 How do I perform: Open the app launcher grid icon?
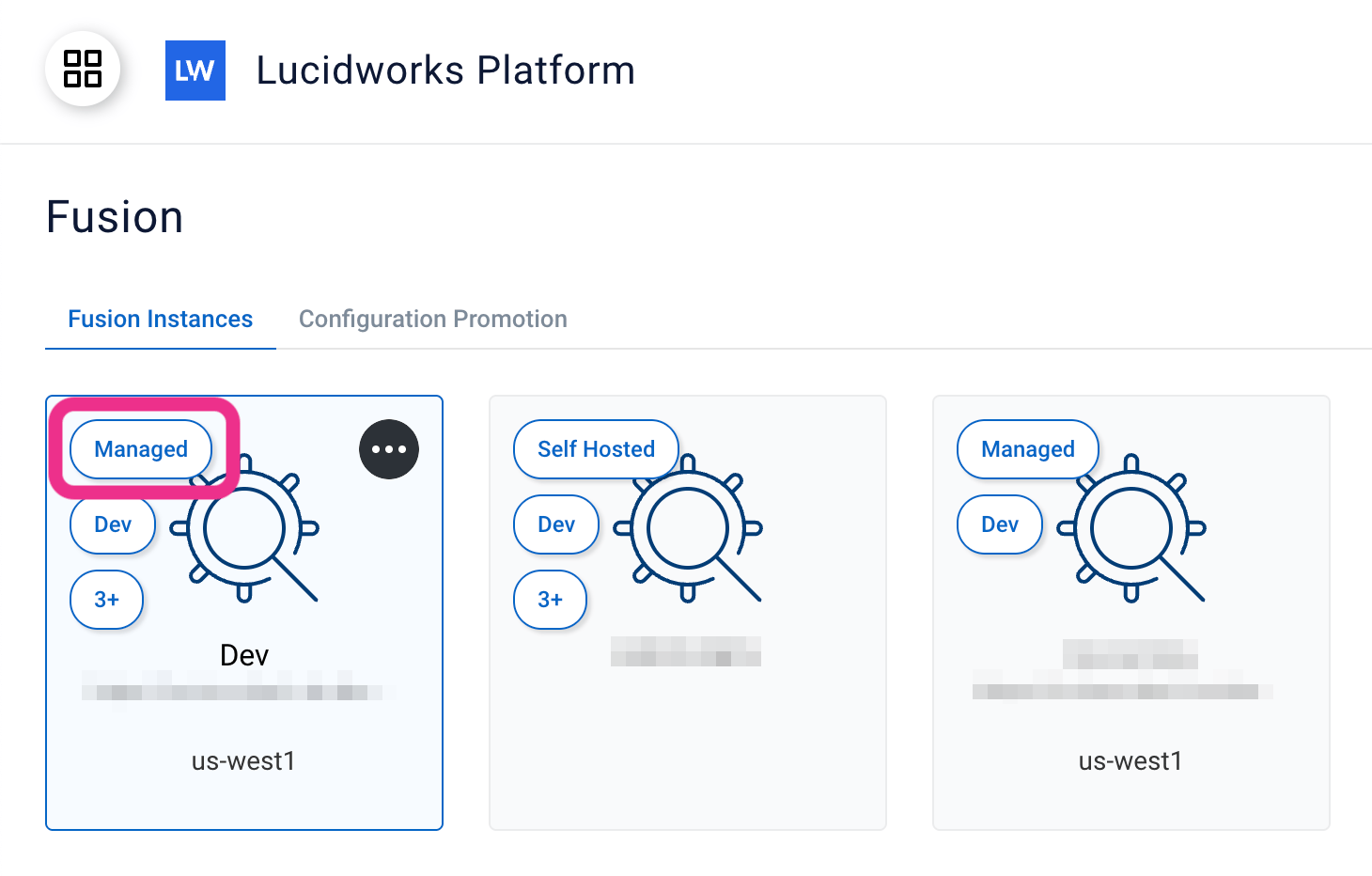coord(83,69)
